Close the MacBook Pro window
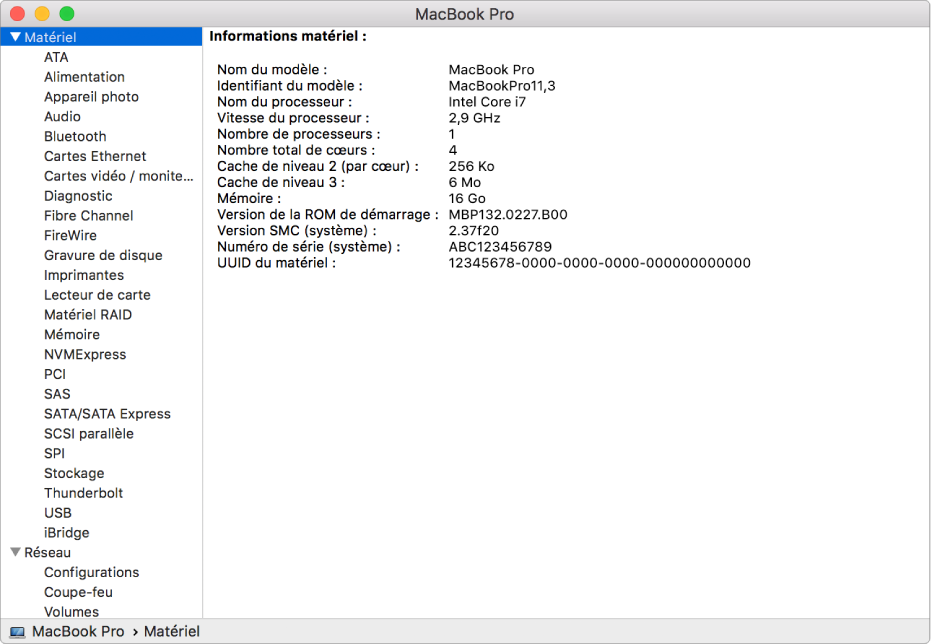 pyautogui.click(x=18, y=14)
